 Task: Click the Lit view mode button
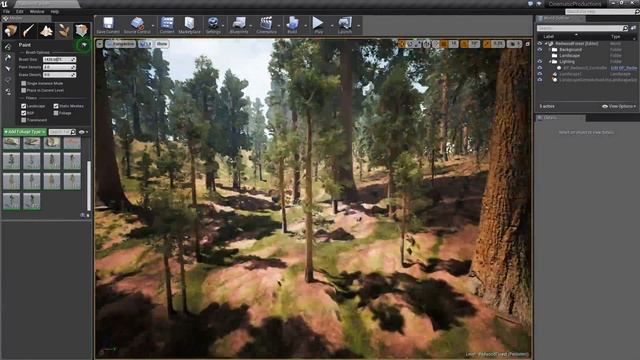[x=145, y=44]
